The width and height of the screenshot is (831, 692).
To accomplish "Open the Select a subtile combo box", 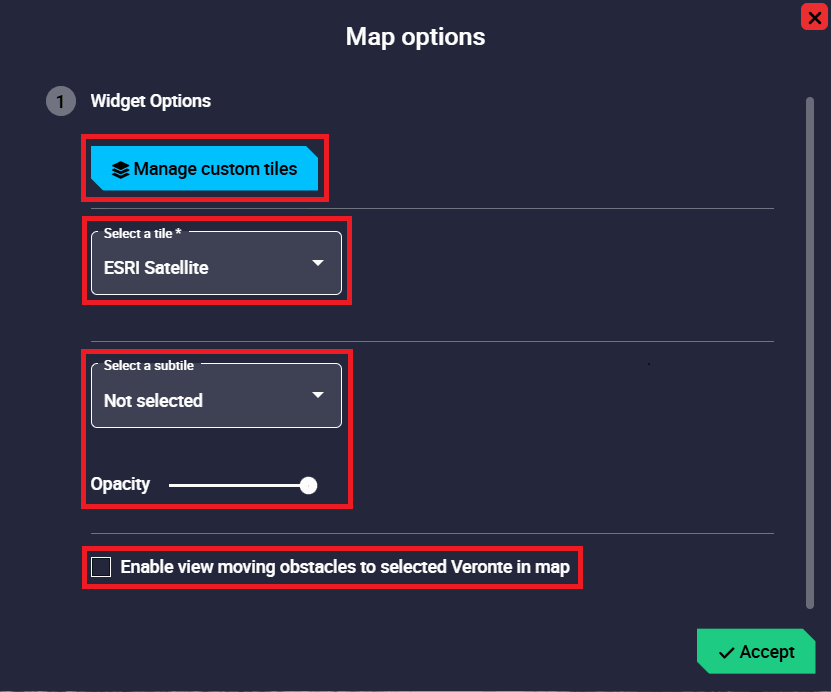I will click(x=216, y=396).
